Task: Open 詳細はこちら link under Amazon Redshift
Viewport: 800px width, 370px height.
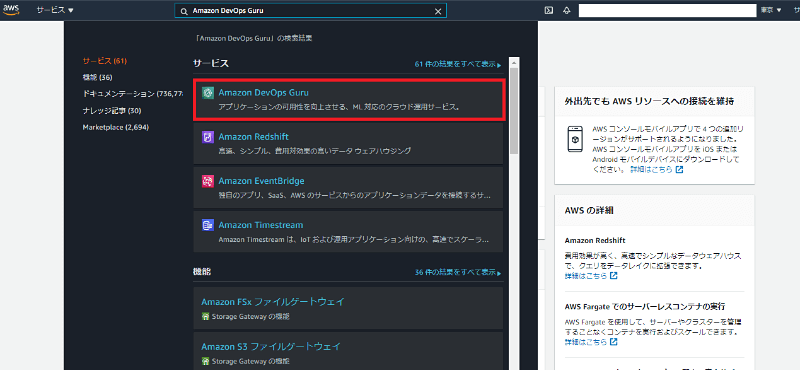Action: point(591,276)
